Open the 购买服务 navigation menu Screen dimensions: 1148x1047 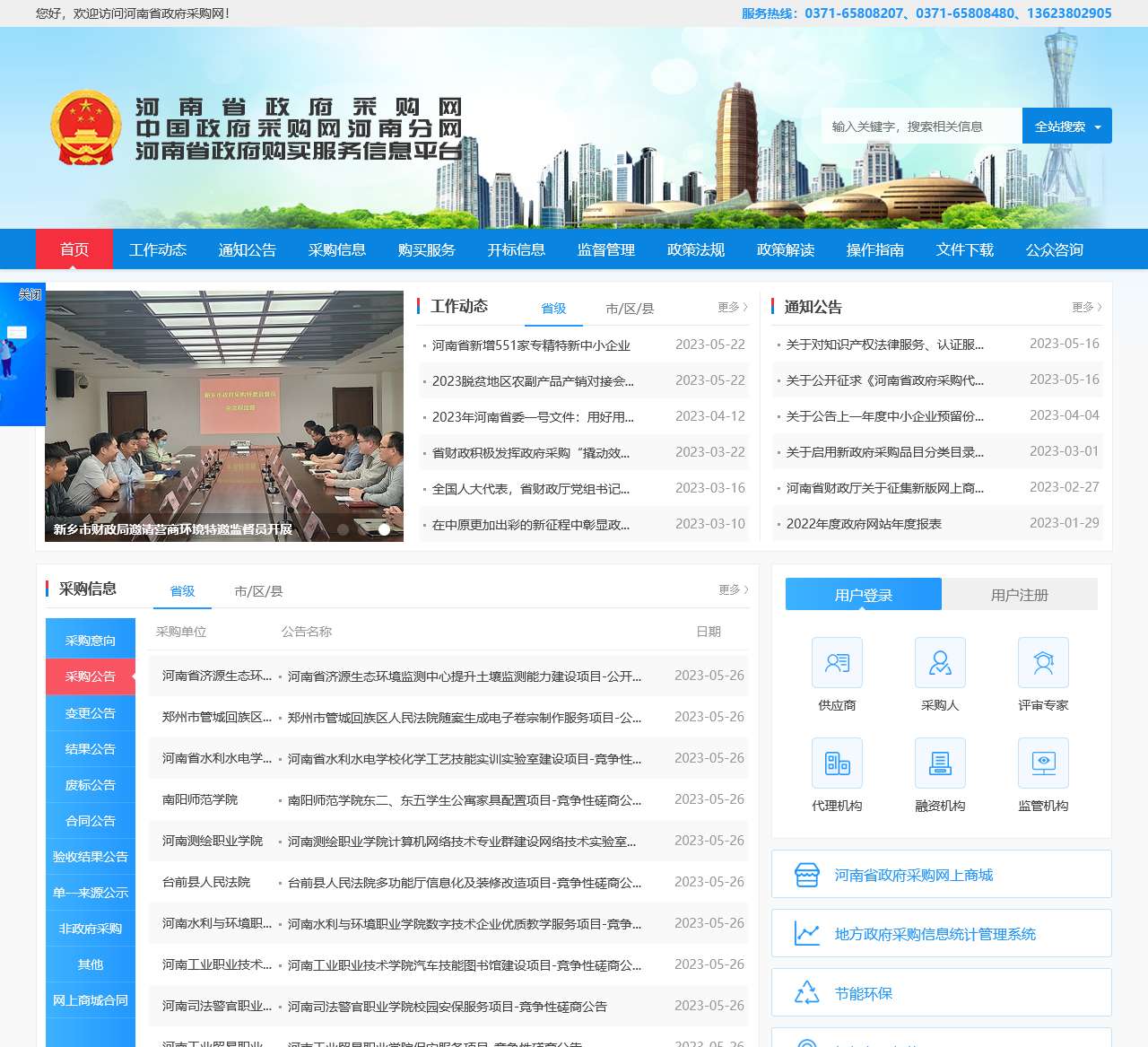427,249
